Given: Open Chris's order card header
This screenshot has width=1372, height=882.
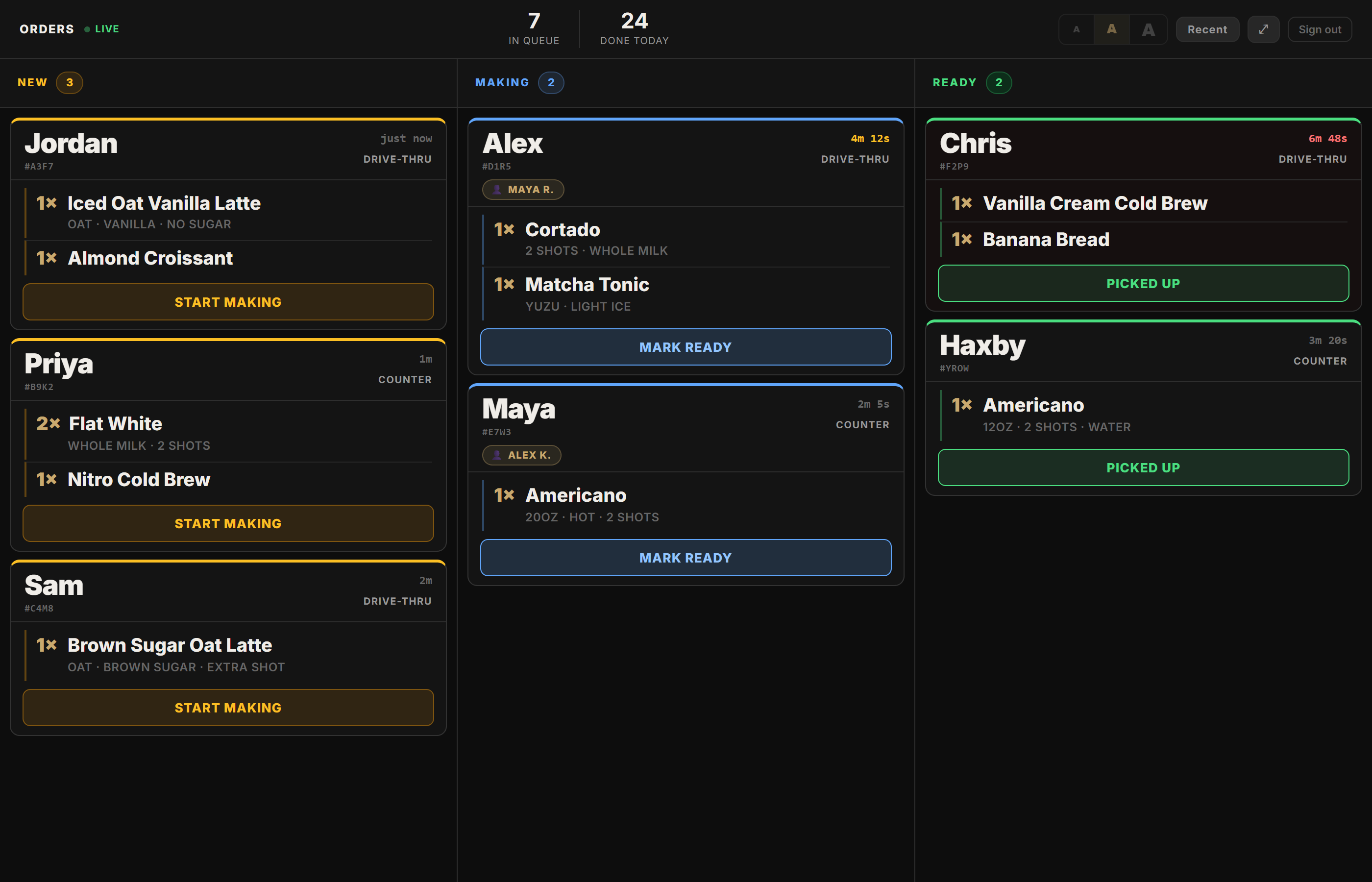Looking at the screenshot, I should click(x=1143, y=150).
